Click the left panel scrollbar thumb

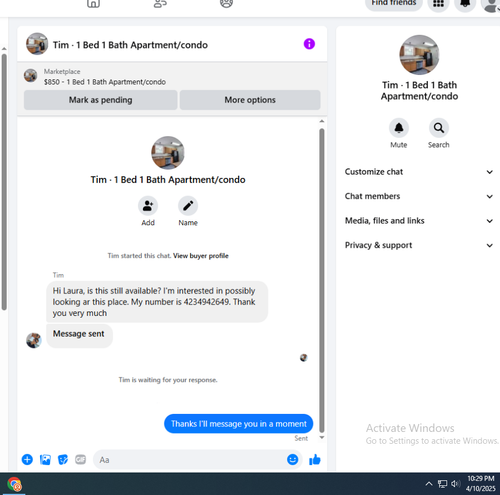click(x=4, y=182)
